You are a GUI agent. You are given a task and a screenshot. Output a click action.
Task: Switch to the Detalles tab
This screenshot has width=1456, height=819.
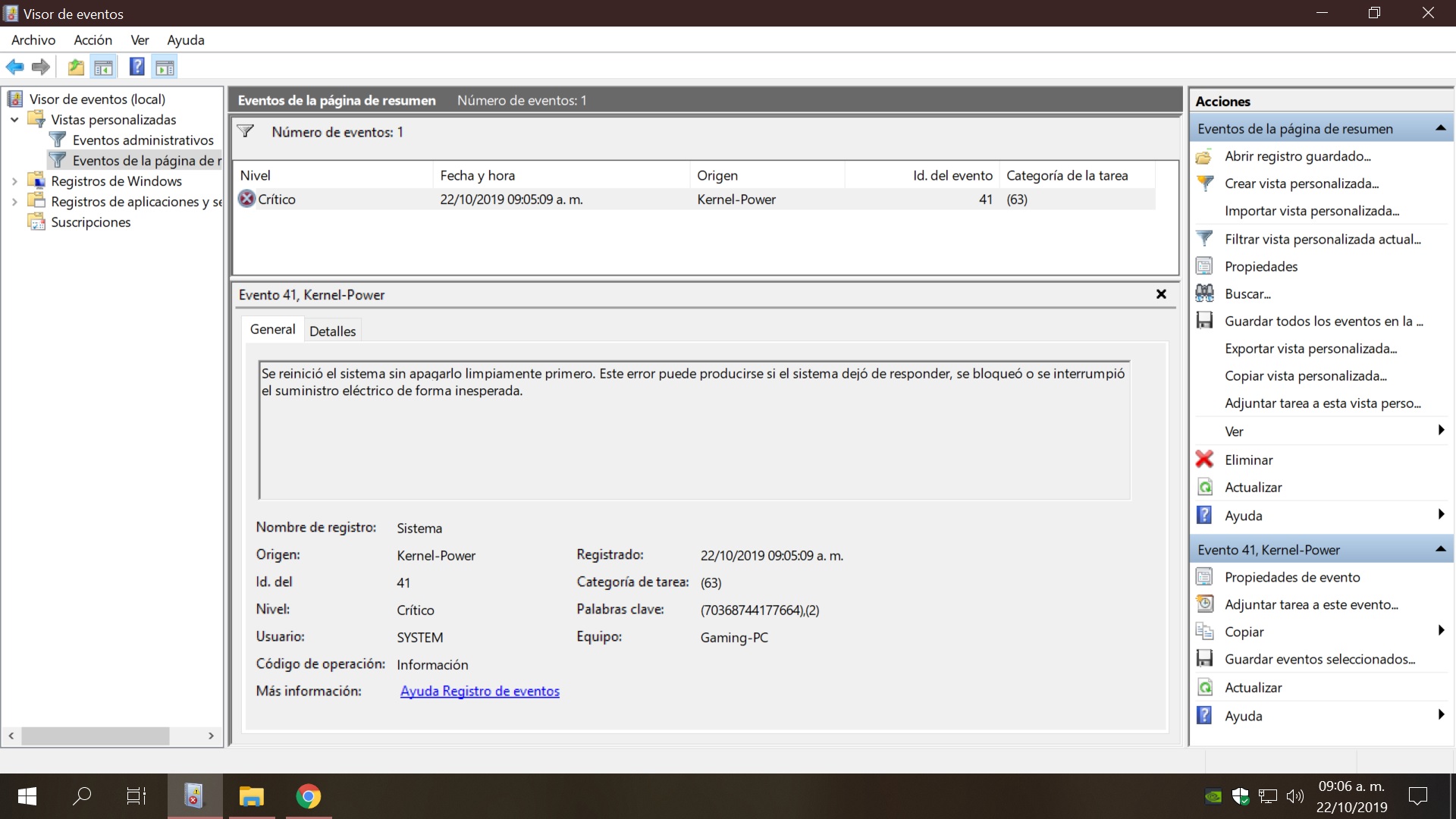pos(332,331)
